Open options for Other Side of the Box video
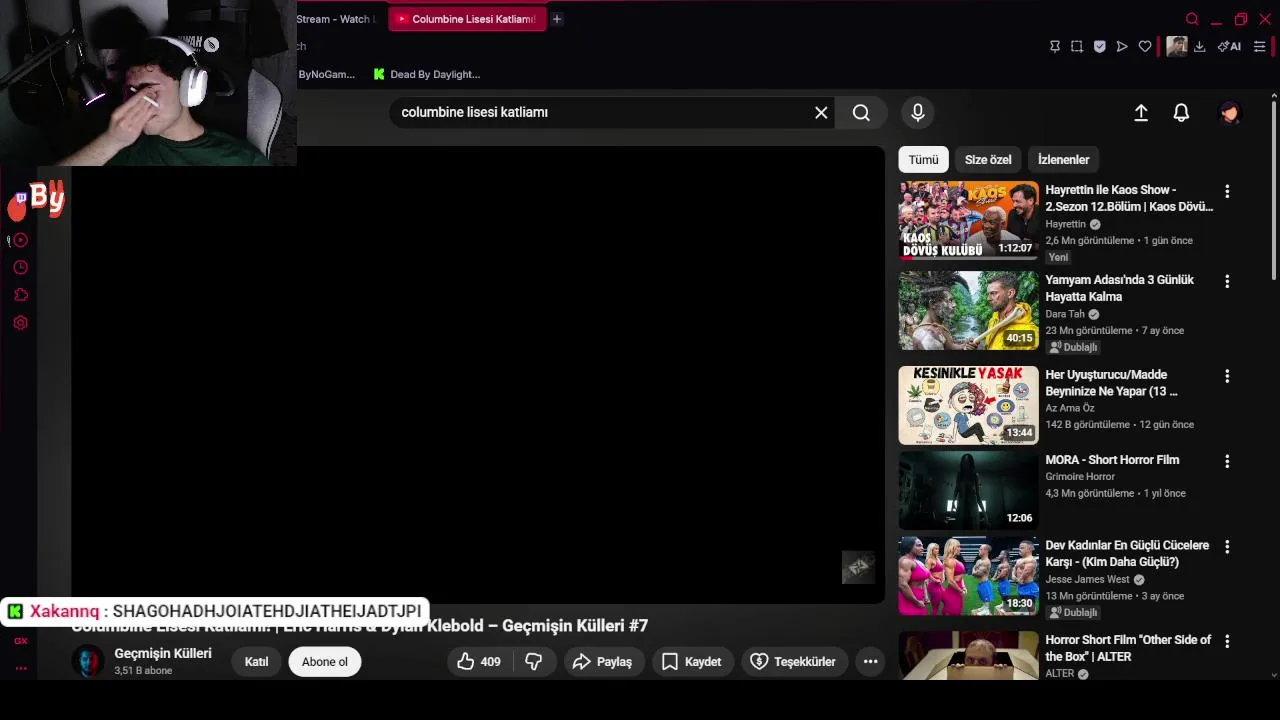Image resolution: width=1280 pixels, height=720 pixels. click(1227, 641)
